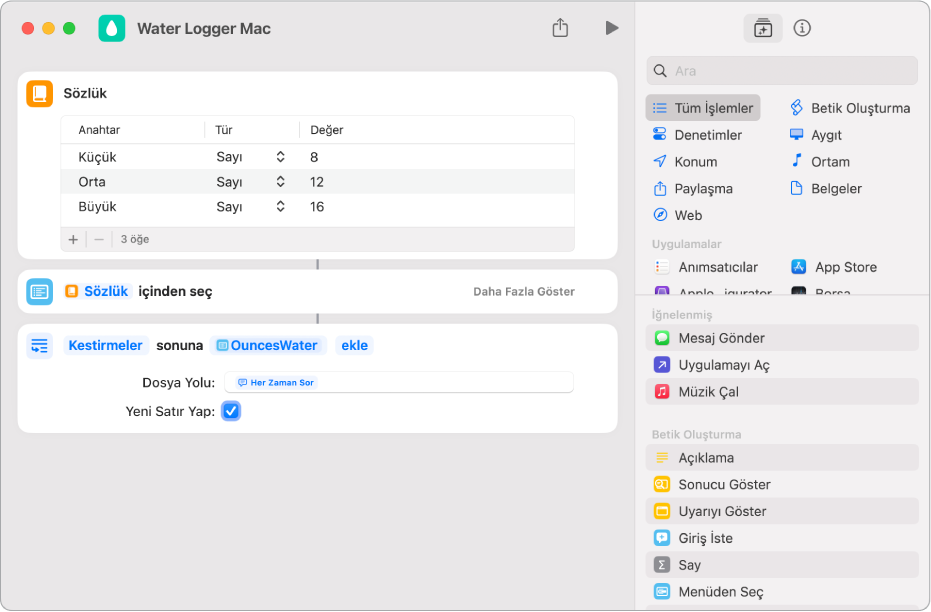Click the App Store app icon
The height and width of the screenshot is (612, 931).
[798, 267]
